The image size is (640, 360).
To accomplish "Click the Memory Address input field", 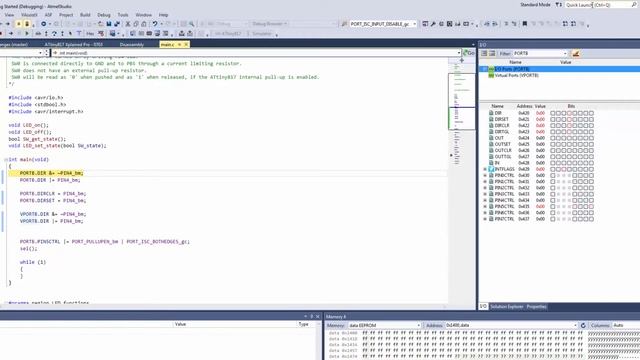I will point(511,325).
